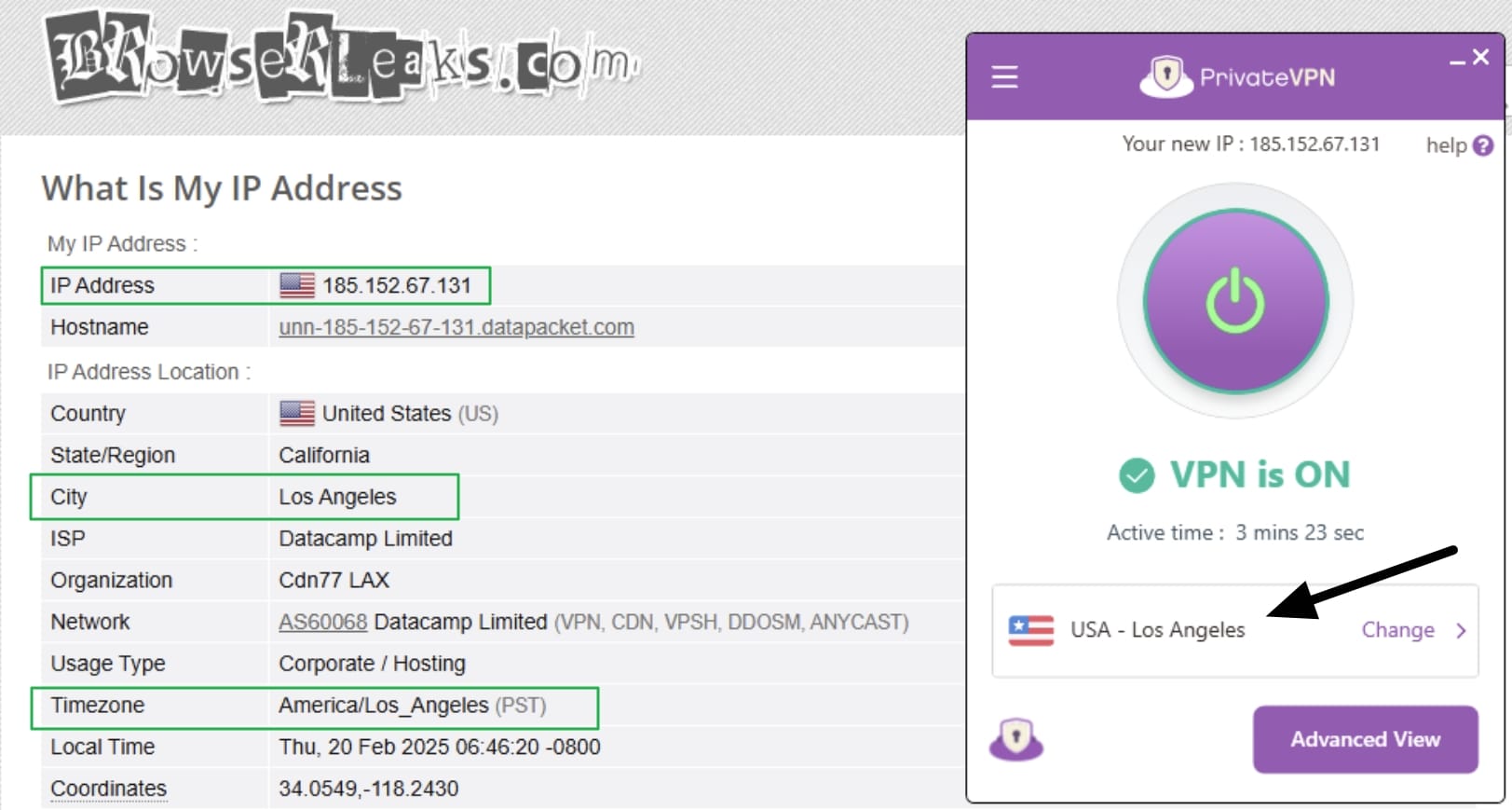Click the 'VPN is ON' status text
Viewport: 1512px width, 810px height.
[1260, 474]
